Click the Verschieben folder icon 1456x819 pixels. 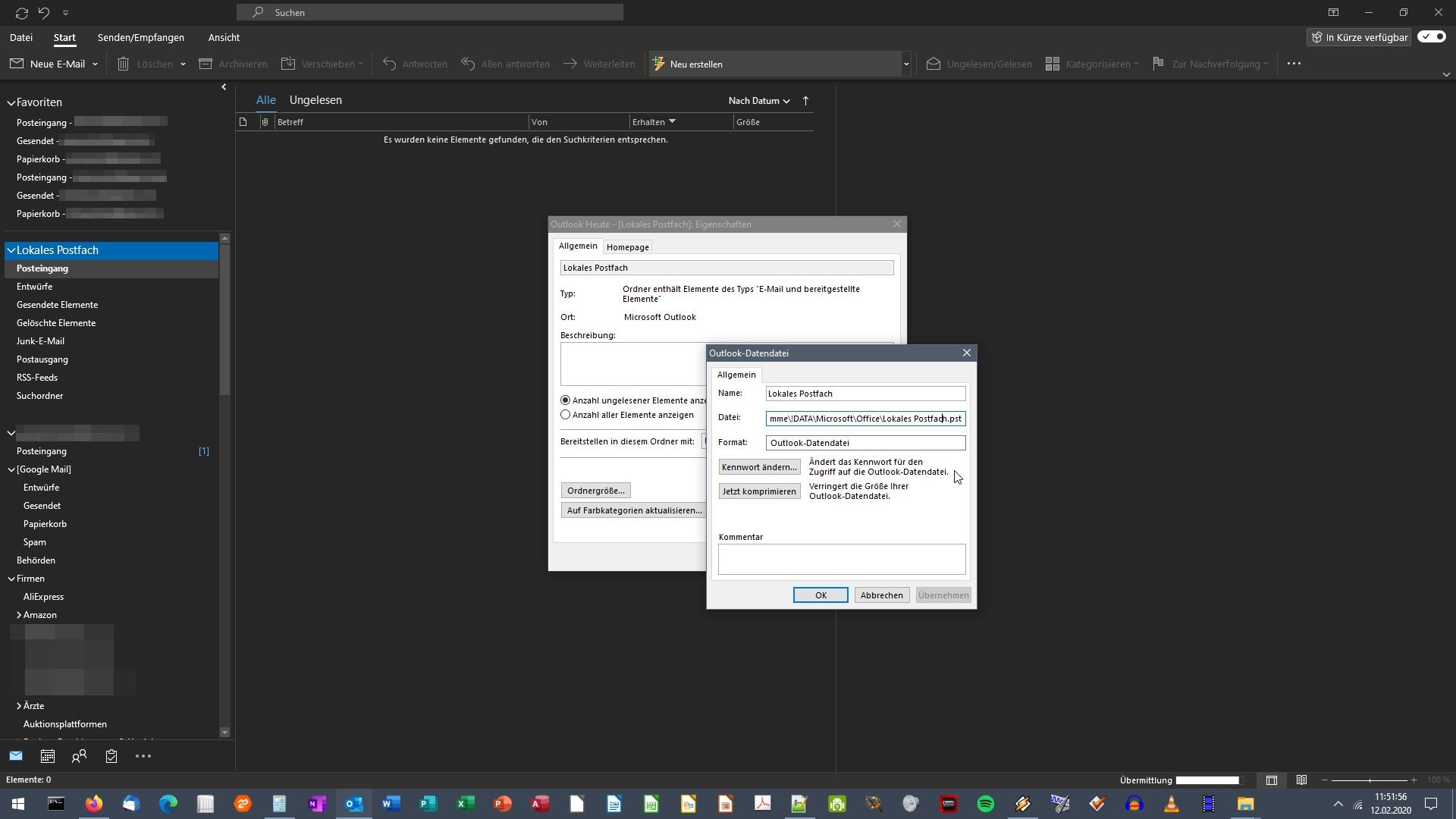pyautogui.click(x=288, y=64)
